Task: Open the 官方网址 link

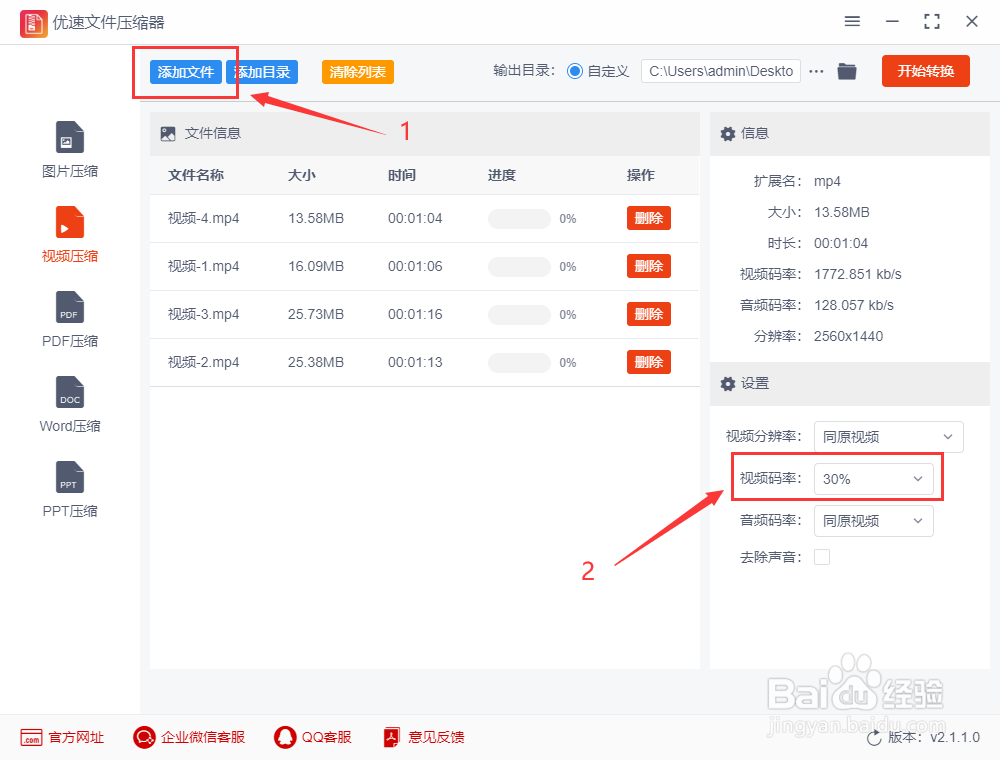Action: coord(76,738)
